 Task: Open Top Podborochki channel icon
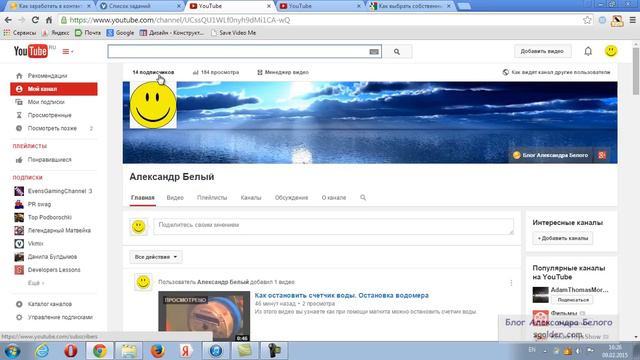(x=19, y=217)
